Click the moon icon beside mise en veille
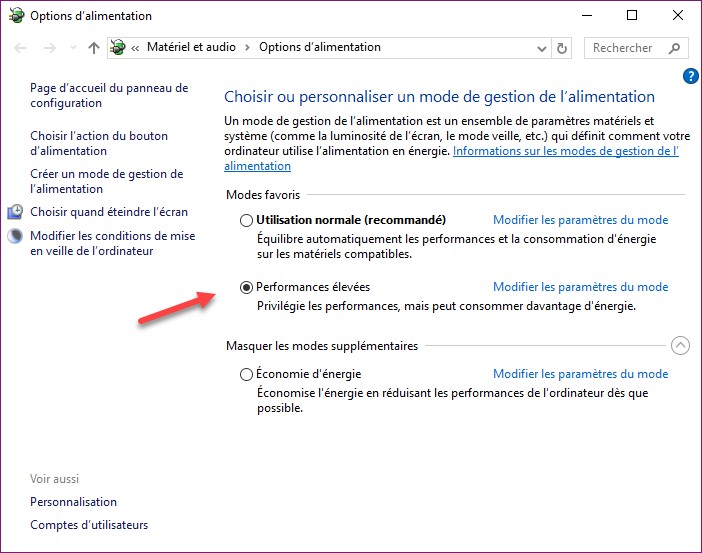The image size is (702, 553). pos(15,236)
